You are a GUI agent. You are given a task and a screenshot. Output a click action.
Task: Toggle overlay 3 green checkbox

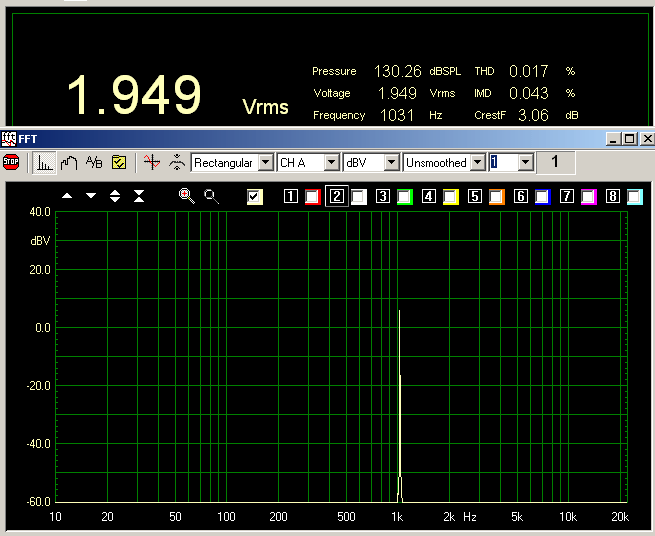point(405,197)
